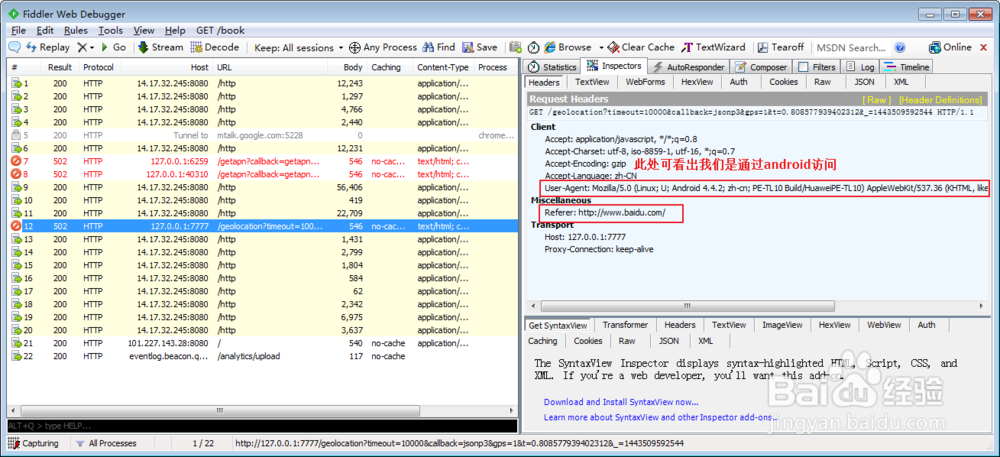
Task: Click the GET /book menu item
Action: click(220, 30)
